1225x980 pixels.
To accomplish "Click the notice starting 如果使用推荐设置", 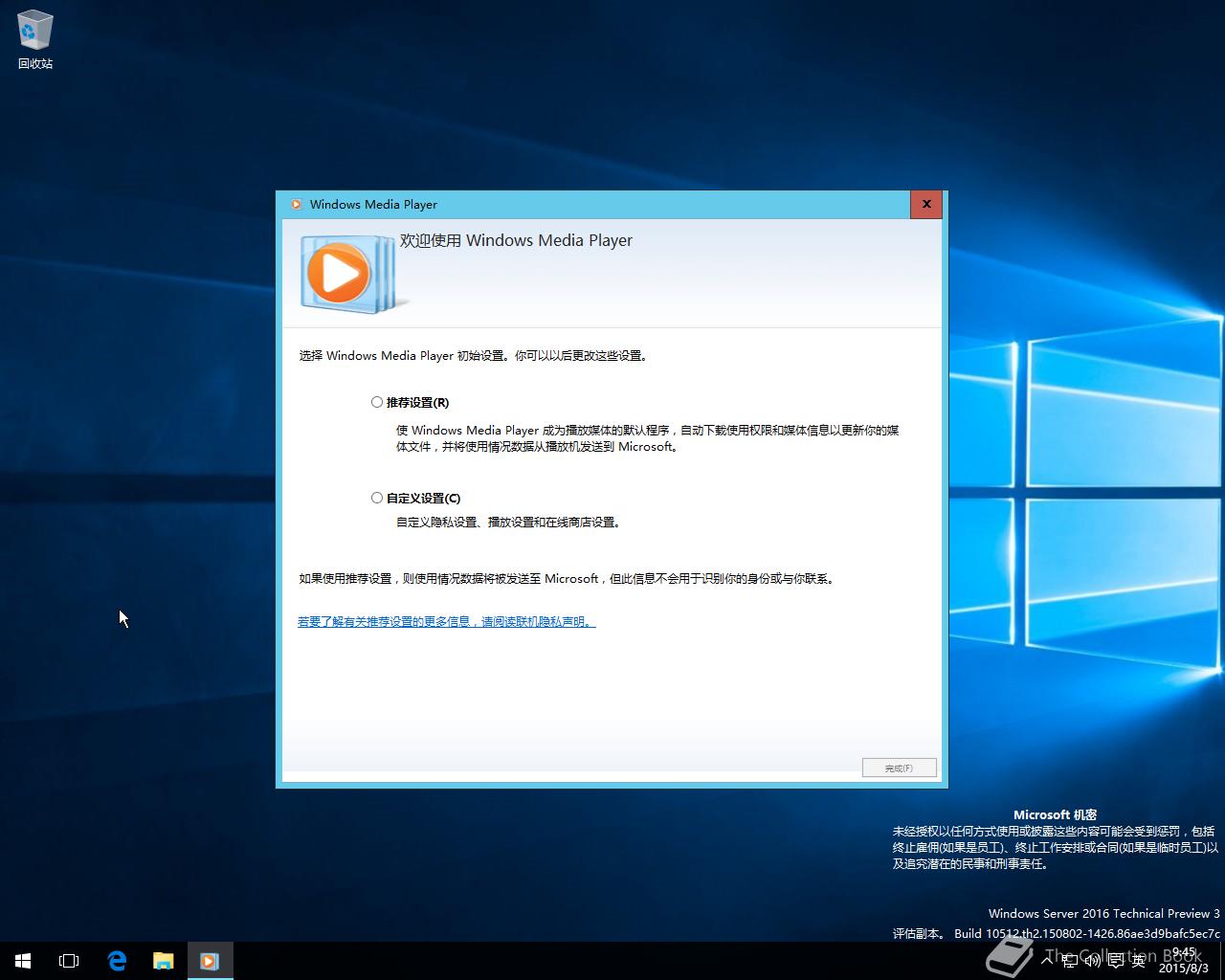I will (568, 579).
